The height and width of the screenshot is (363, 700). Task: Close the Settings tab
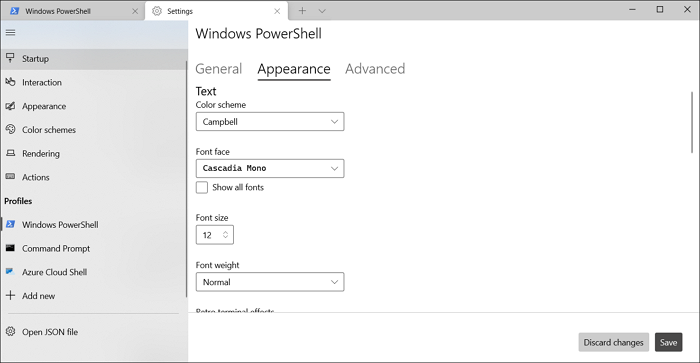click(277, 11)
